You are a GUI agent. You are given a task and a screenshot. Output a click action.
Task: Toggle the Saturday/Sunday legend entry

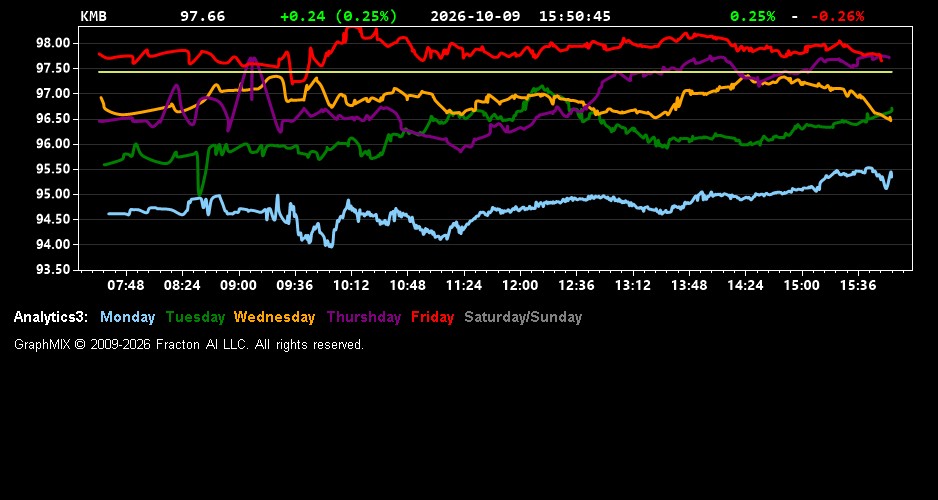click(x=523, y=317)
